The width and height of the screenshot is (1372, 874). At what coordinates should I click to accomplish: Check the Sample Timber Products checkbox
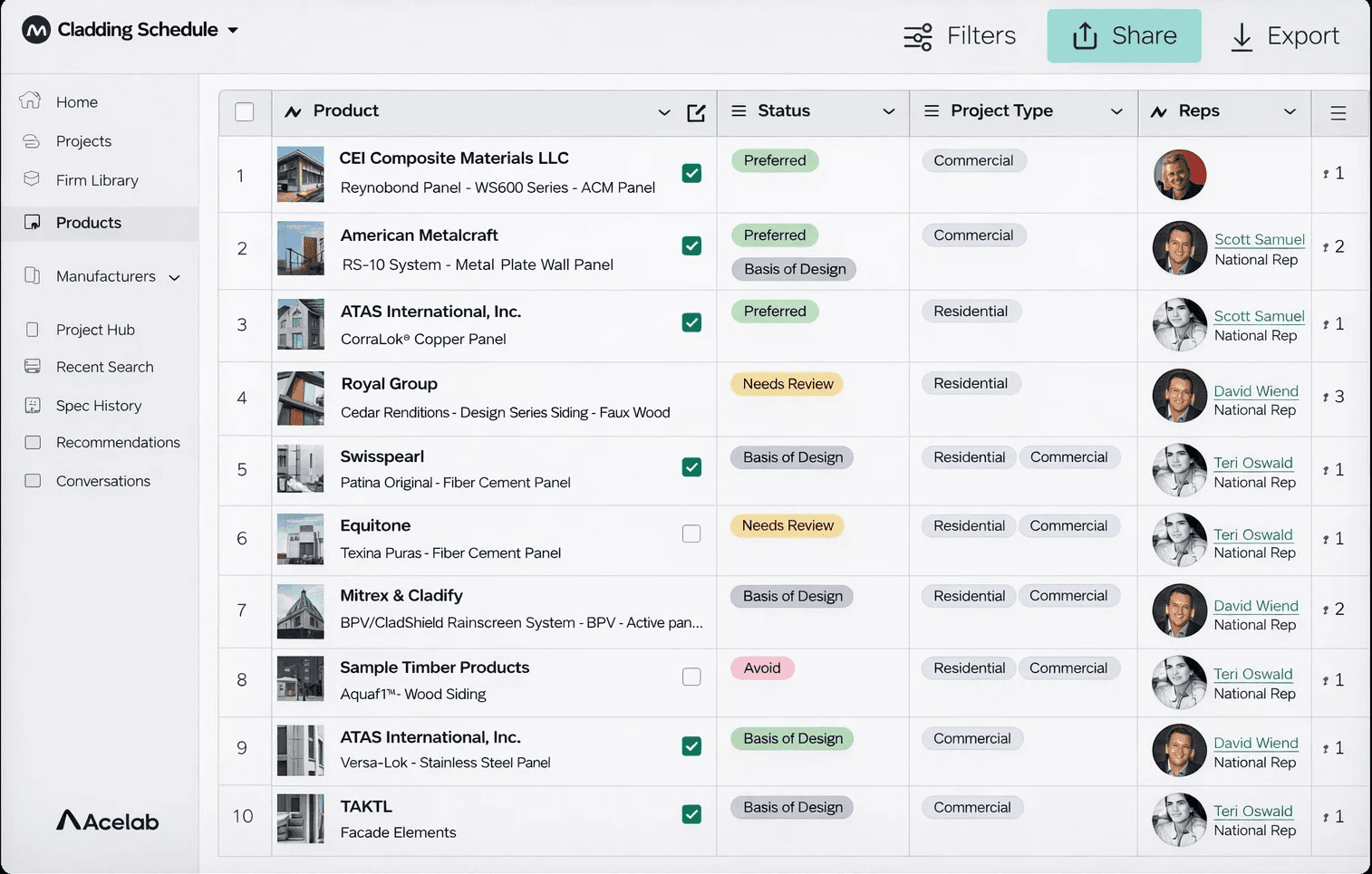pyautogui.click(x=691, y=677)
